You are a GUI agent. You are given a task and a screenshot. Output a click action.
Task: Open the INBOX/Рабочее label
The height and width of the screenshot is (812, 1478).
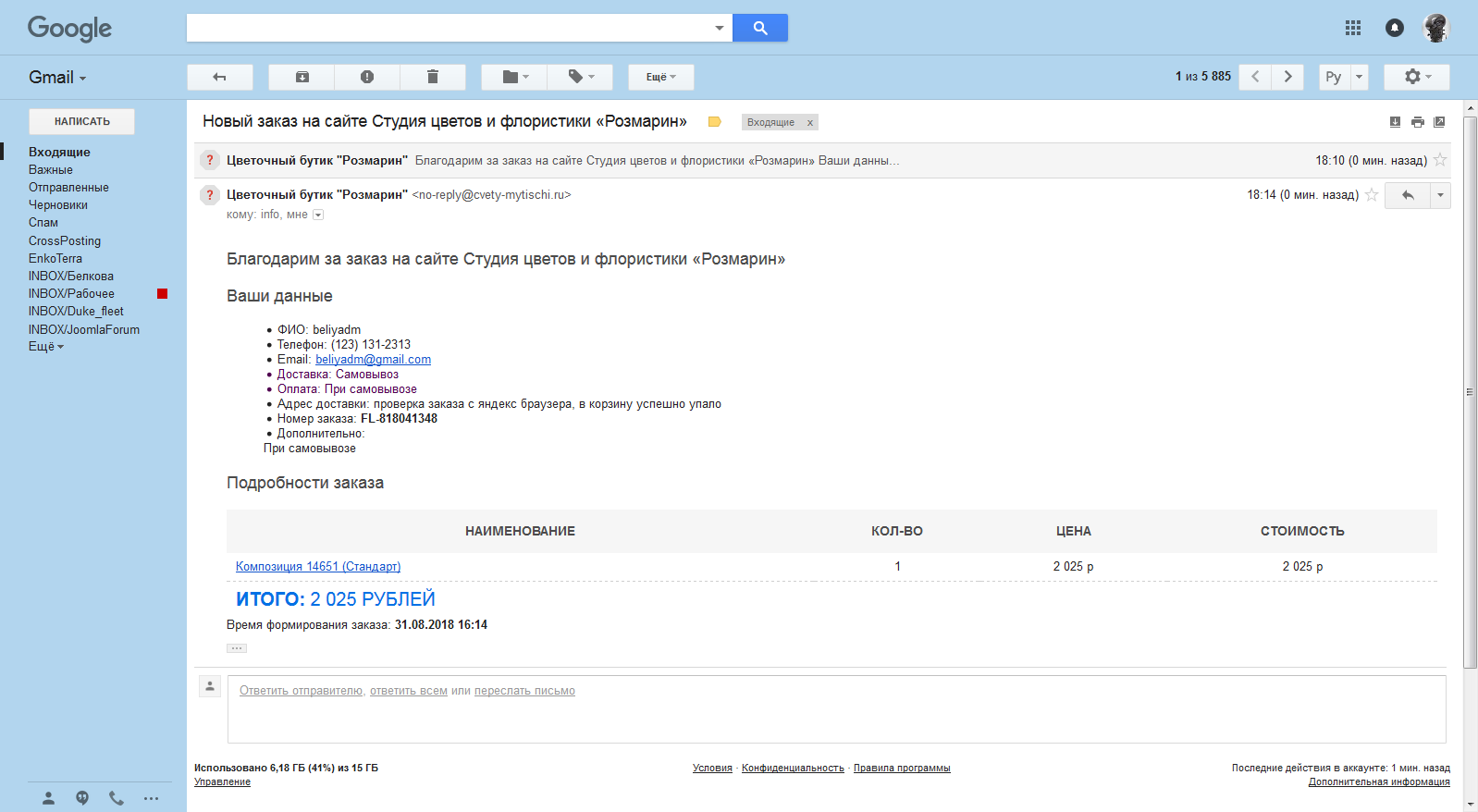[71, 293]
